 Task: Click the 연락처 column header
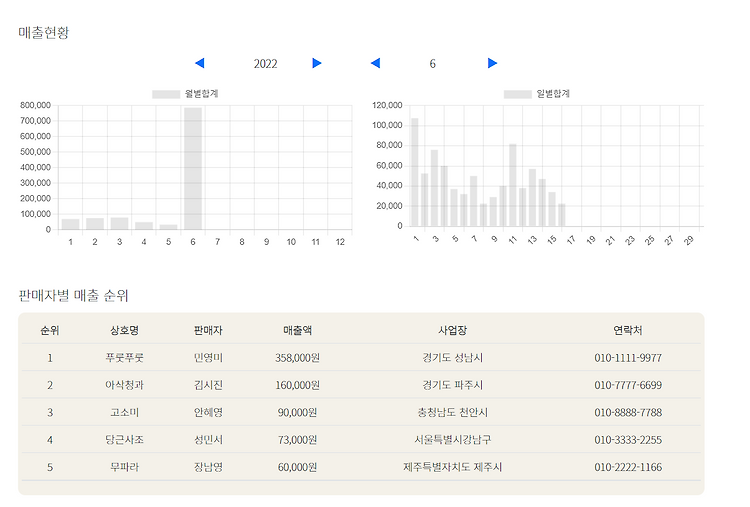628,330
